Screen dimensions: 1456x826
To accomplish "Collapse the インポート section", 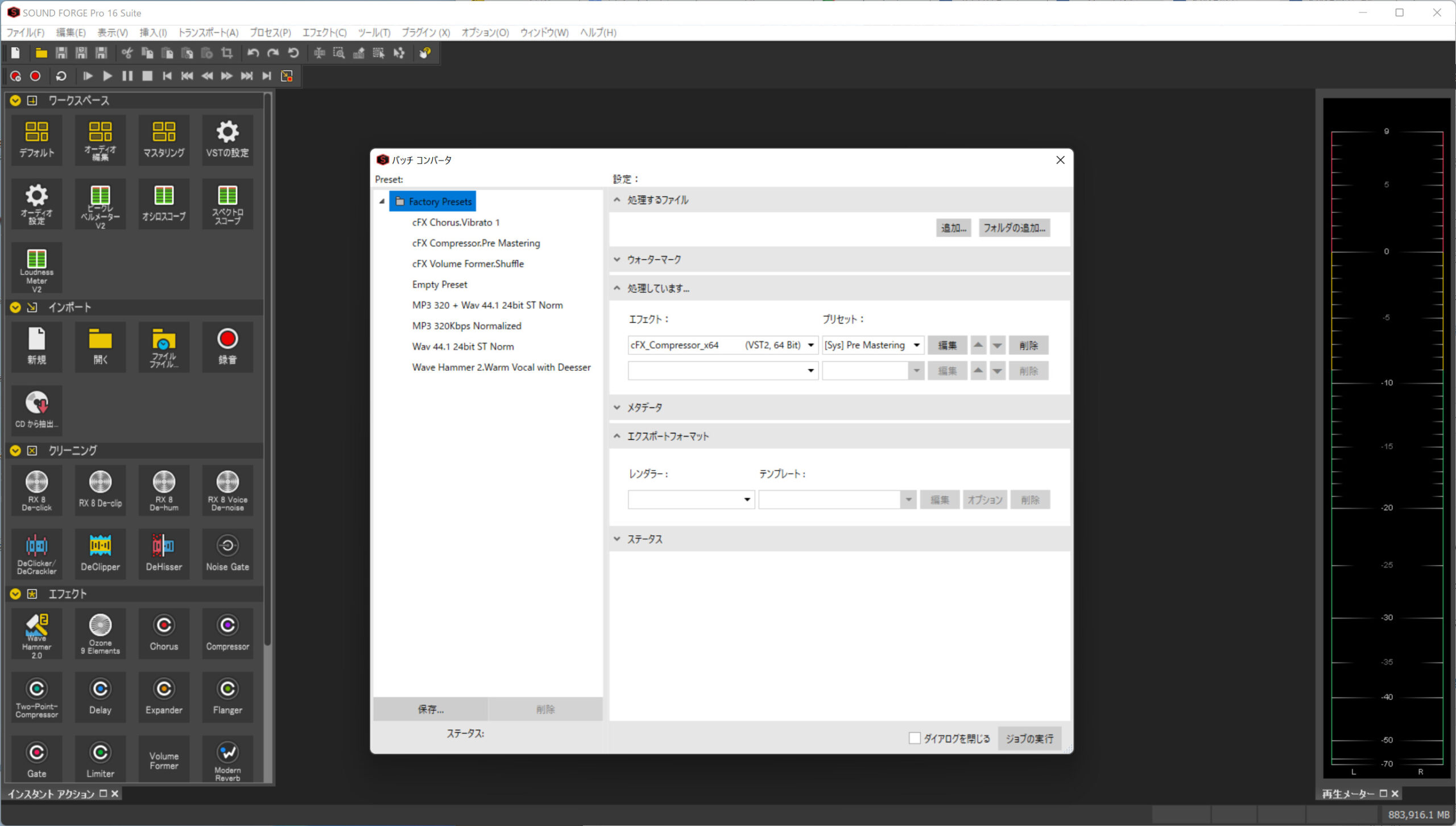I will [15, 307].
